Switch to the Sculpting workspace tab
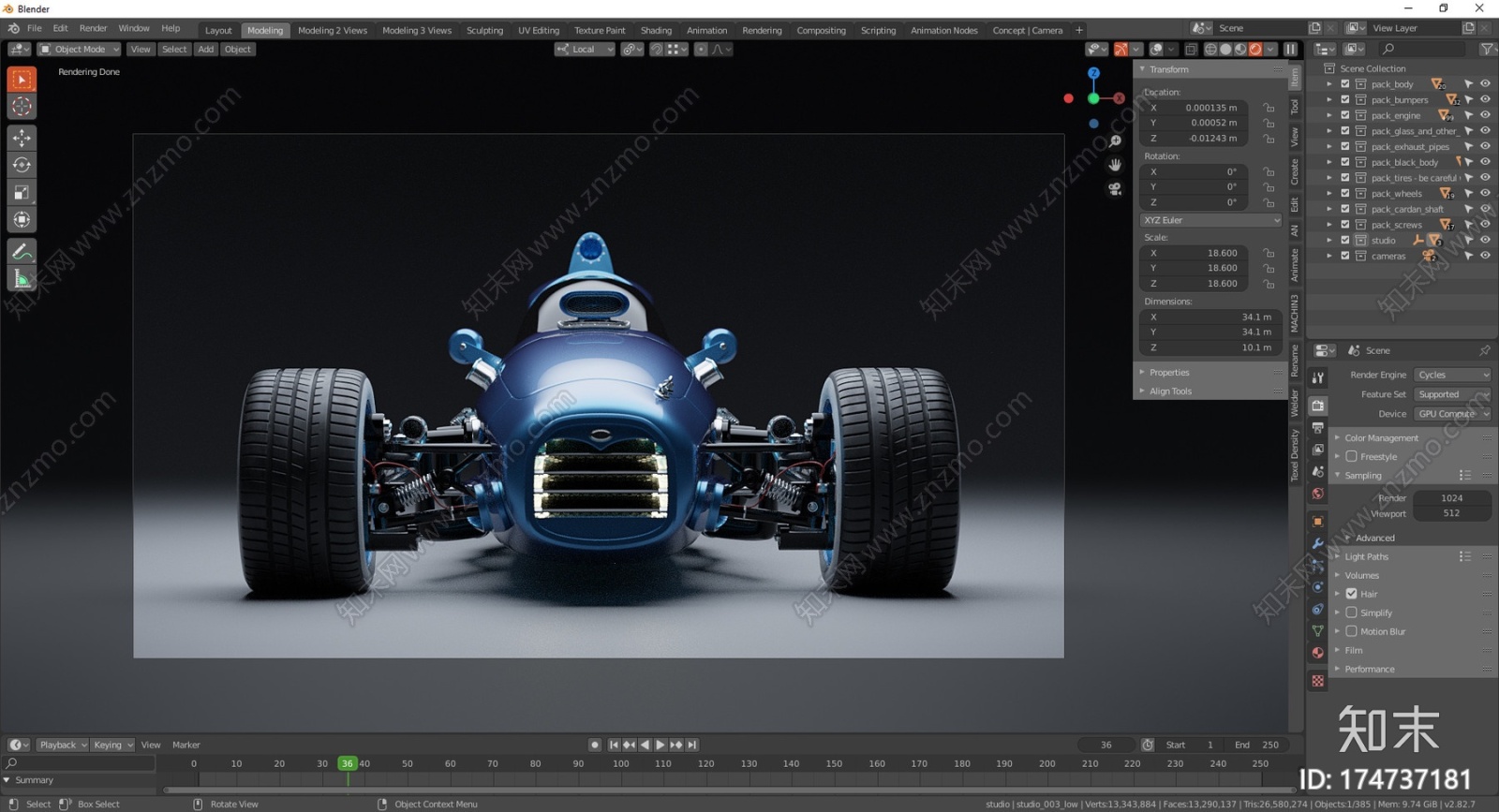Image resolution: width=1499 pixels, height=812 pixels. pos(484,31)
